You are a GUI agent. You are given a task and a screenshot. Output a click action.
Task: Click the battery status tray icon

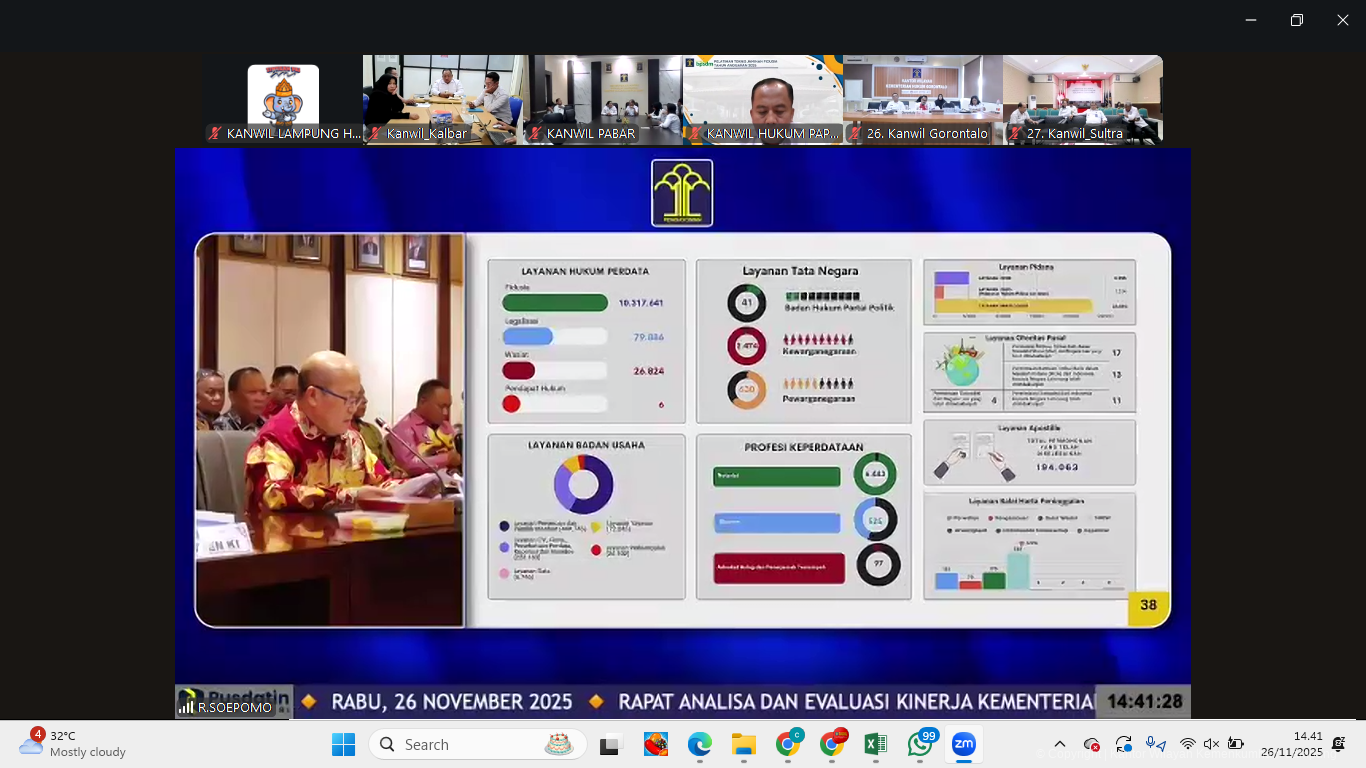point(1235,744)
